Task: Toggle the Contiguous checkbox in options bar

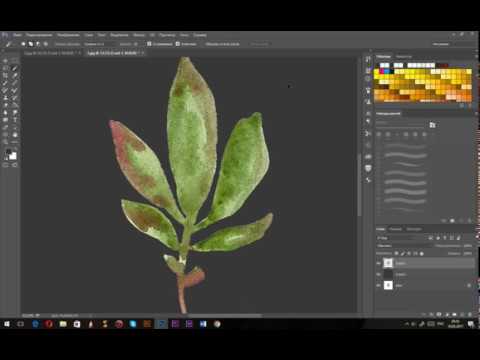Action: point(178,44)
